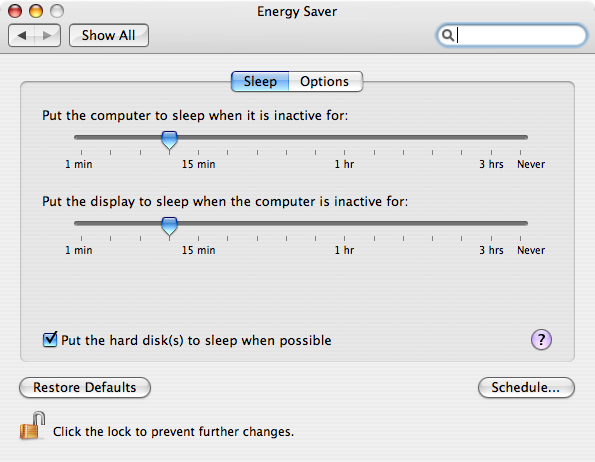This screenshot has width=595, height=462.
Task: Click the display sleep slider thumb
Action: [x=169, y=226]
